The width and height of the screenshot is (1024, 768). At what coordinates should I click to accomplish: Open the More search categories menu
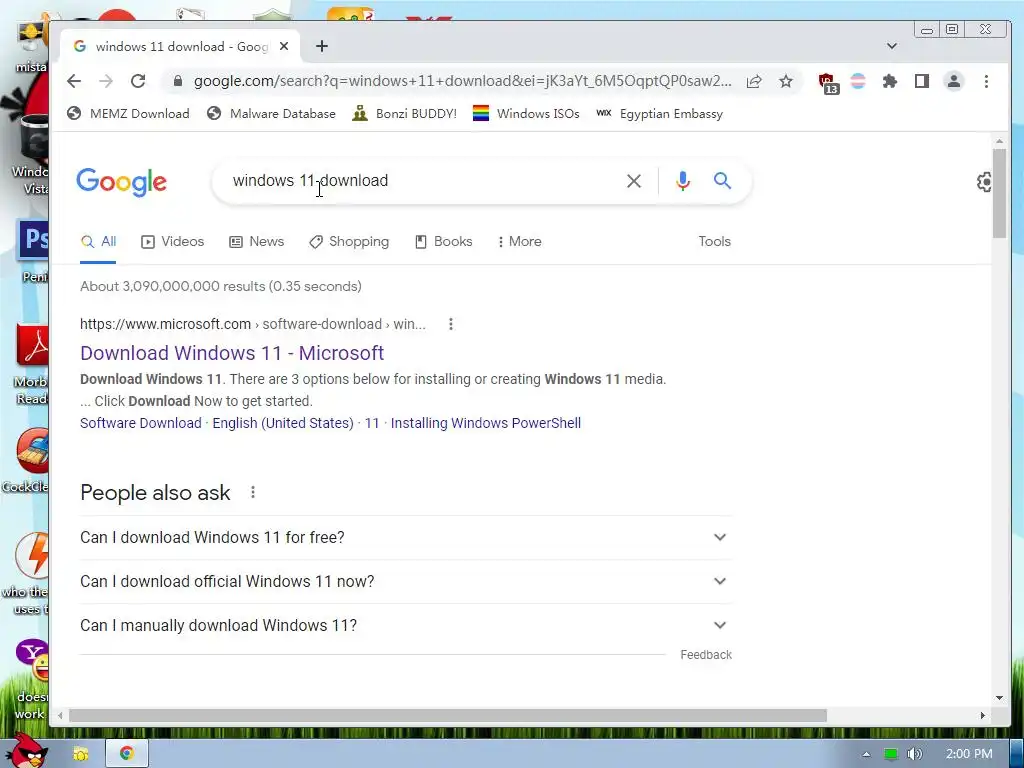point(519,242)
